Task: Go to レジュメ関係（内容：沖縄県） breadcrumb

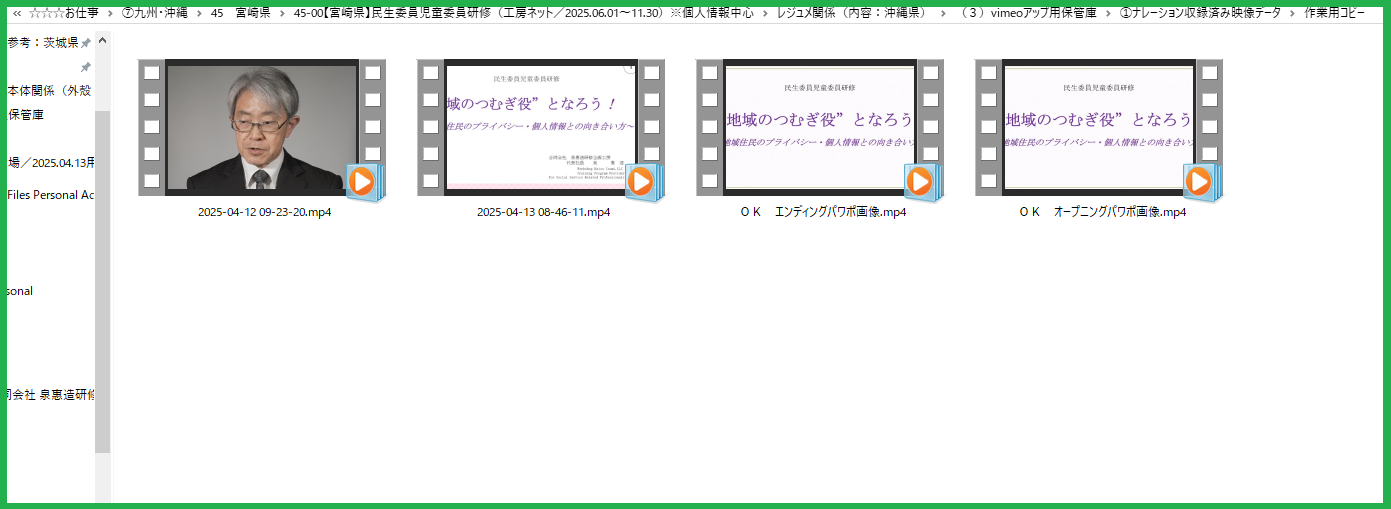Action: pyautogui.click(x=852, y=12)
